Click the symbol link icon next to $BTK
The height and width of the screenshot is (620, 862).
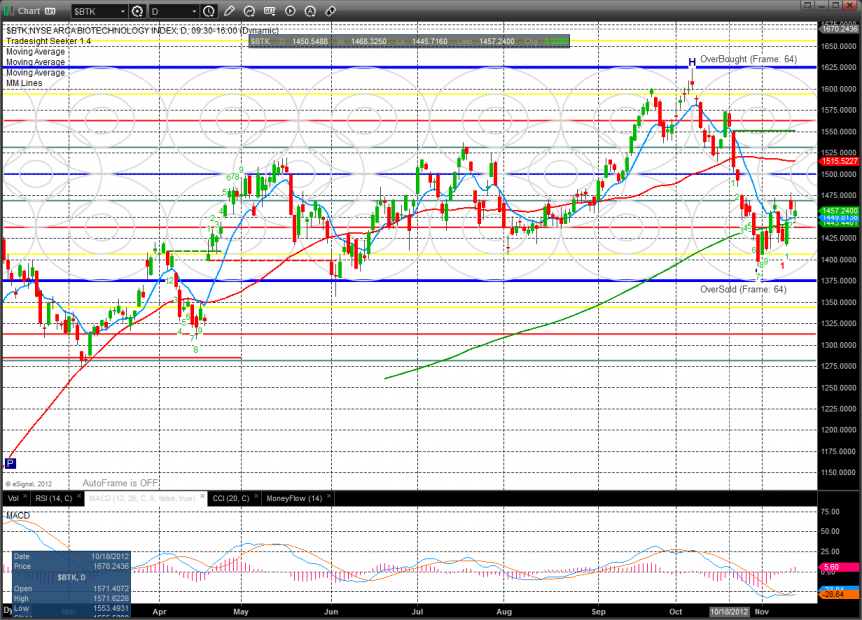click(137, 11)
